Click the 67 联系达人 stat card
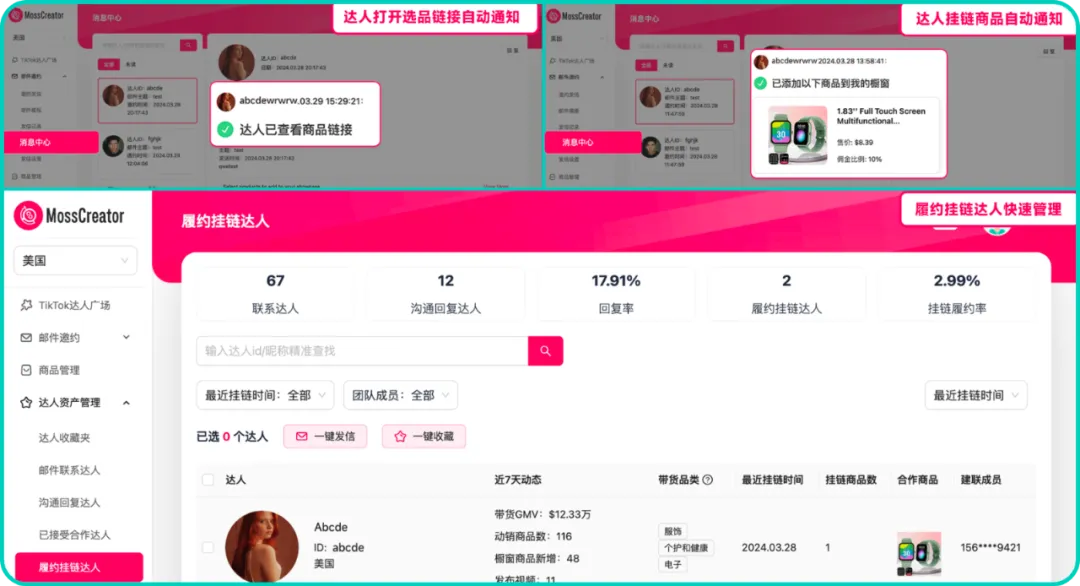 (x=275, y=294)
